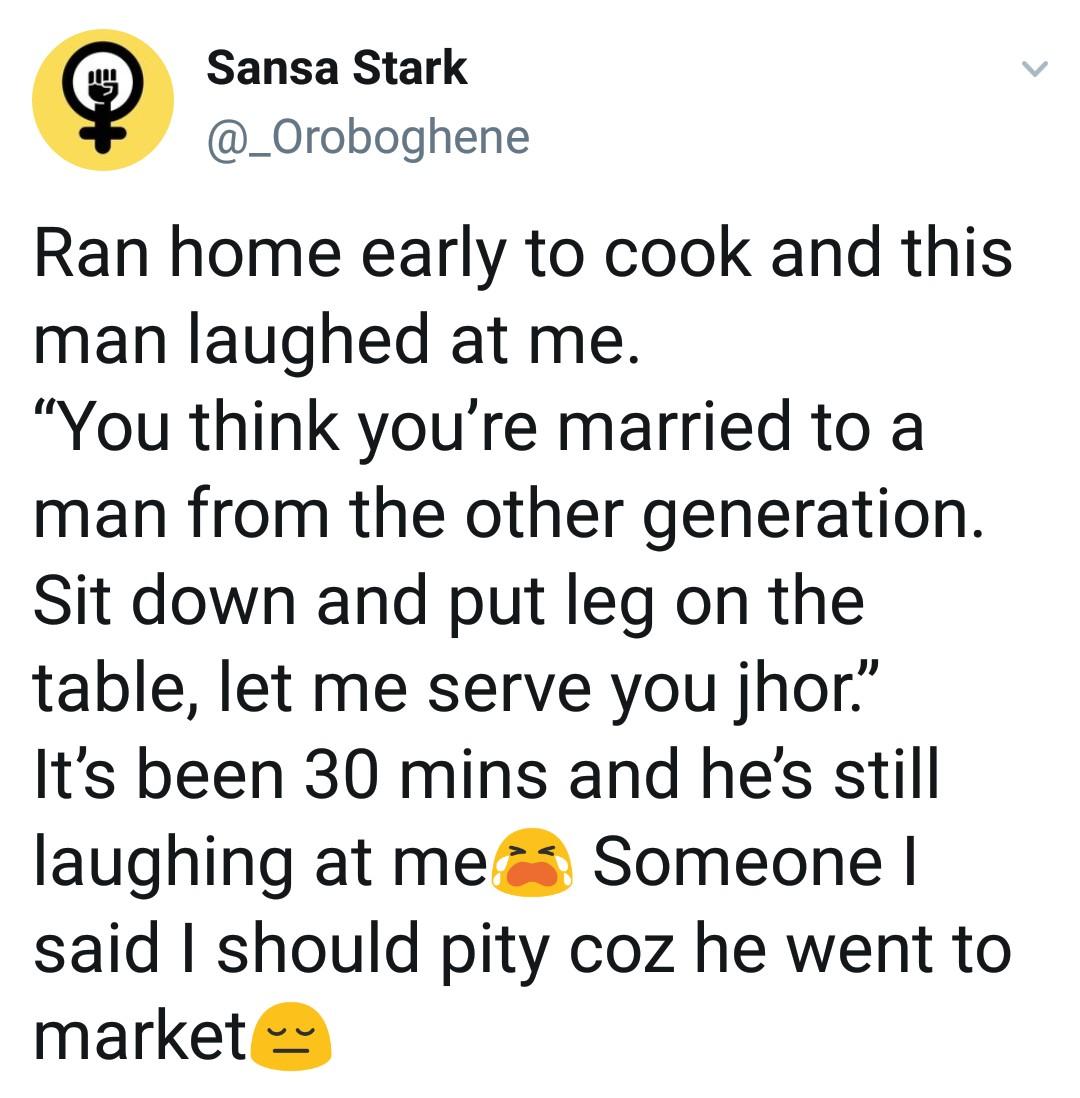Viewport: 1080px width, 1098px height.
Task: Click the line 'said I should pity coz'
Action: tap(354, 950)
